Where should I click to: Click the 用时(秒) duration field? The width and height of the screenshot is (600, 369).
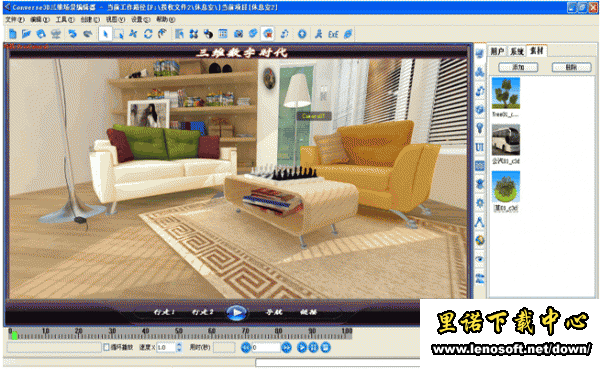[224, 348]
